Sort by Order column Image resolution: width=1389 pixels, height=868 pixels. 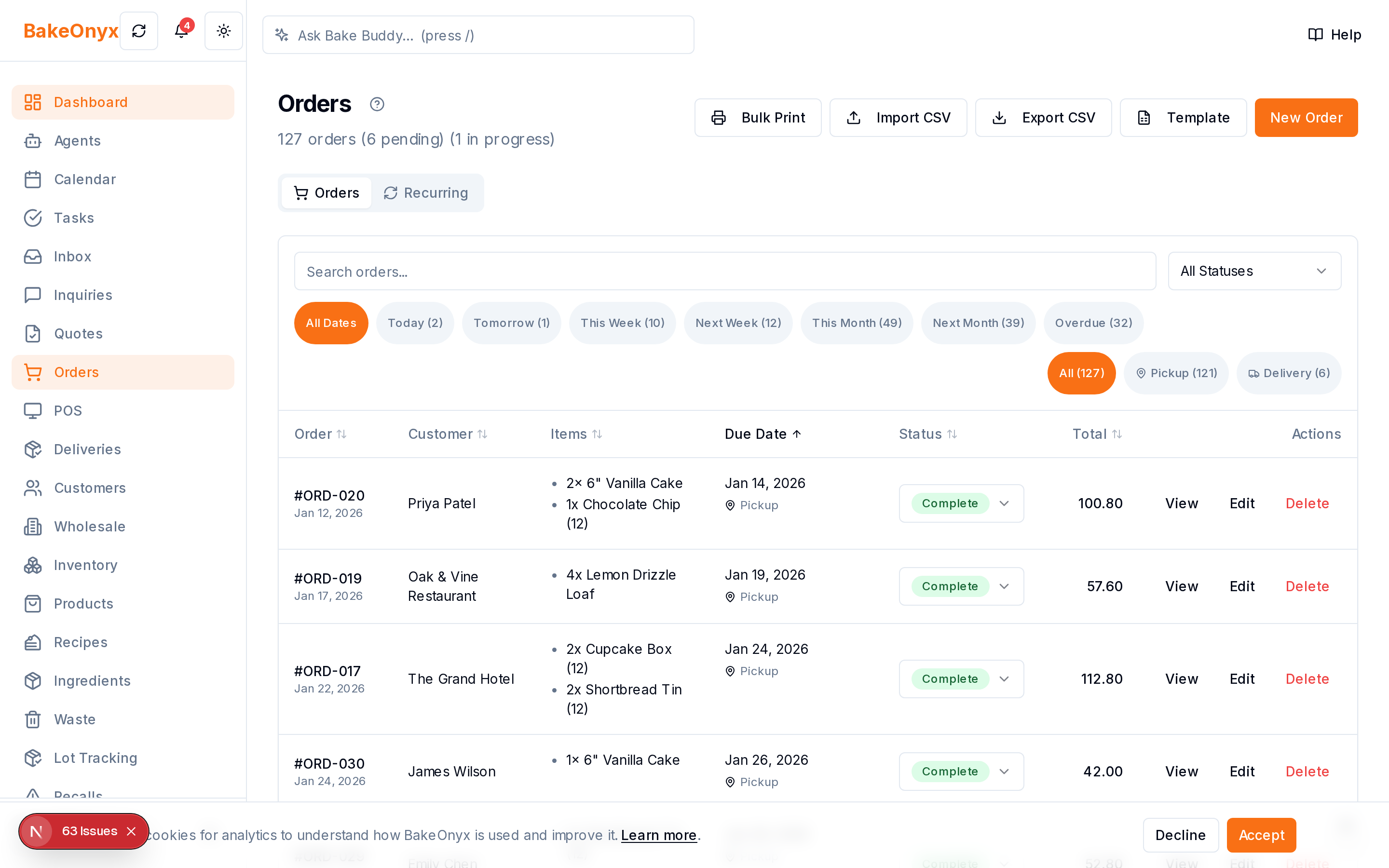[x=321, y=434]
